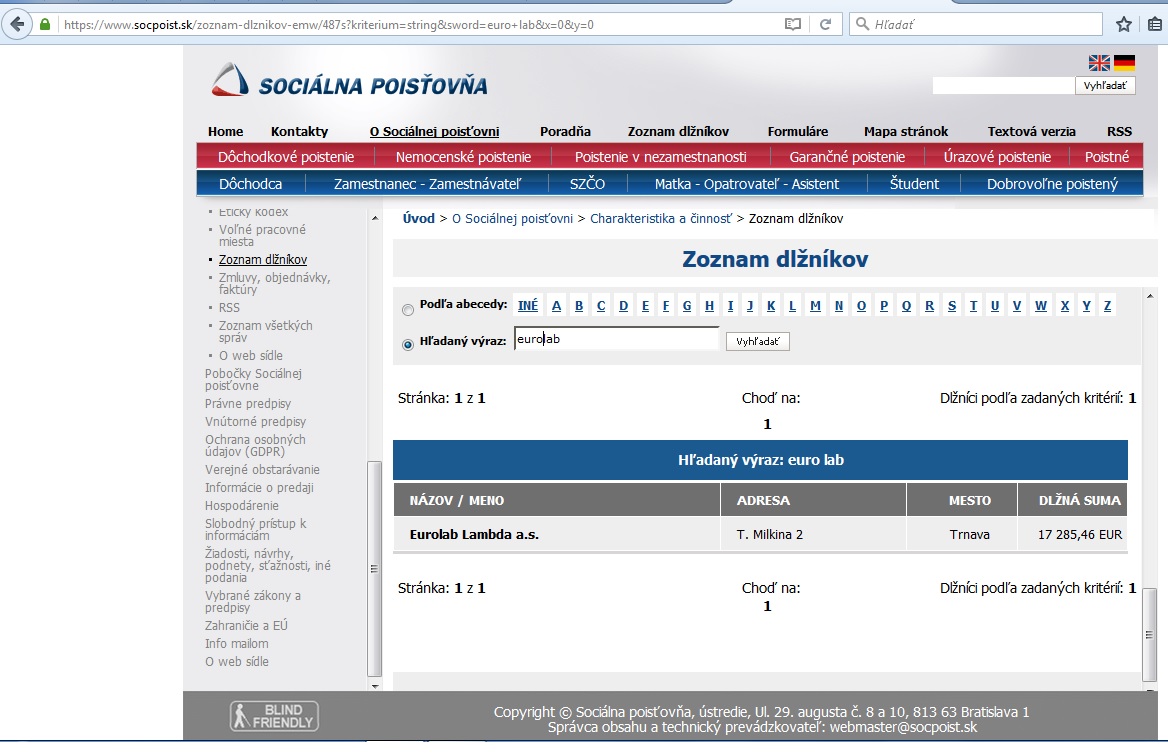Select the 'Podľa abecedy' radio button

(407, 310)
